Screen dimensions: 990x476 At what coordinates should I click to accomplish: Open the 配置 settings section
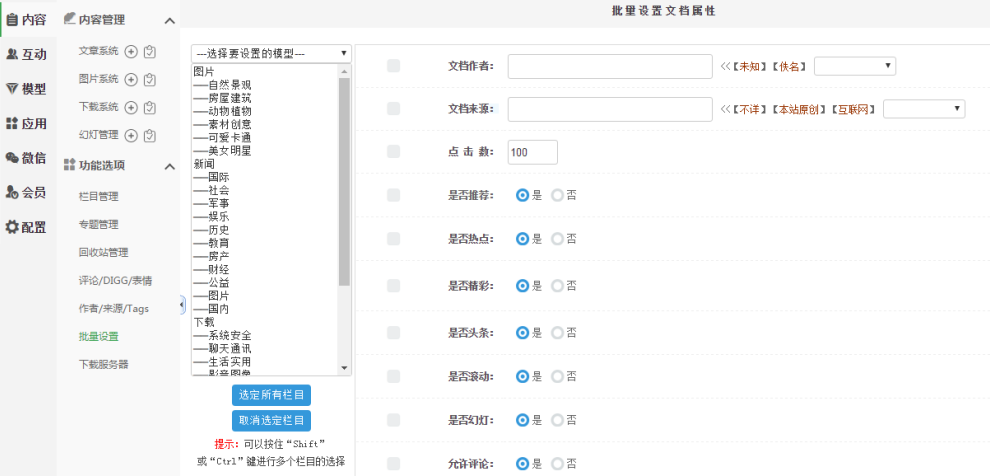click(x=26, y=227)
